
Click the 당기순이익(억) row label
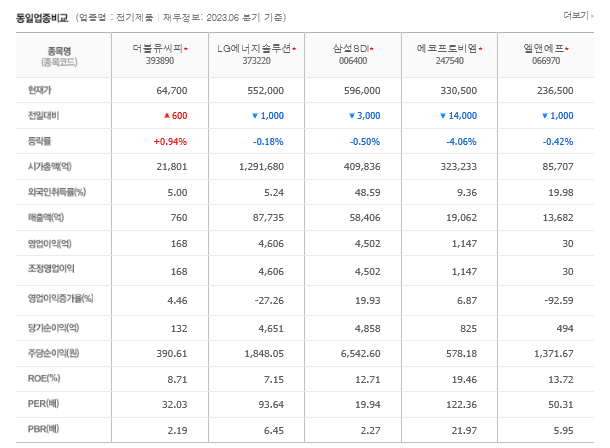pyautogui.click(x=53, y=328)
